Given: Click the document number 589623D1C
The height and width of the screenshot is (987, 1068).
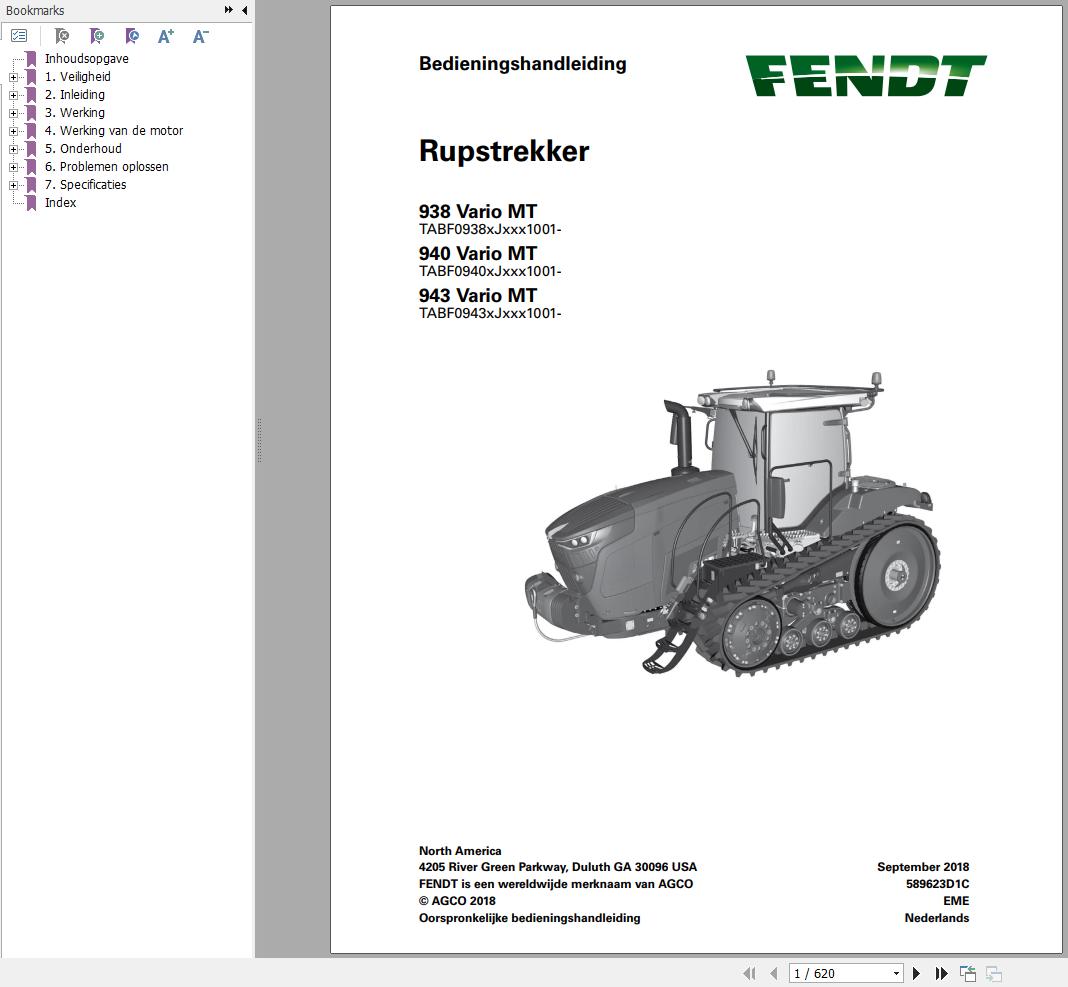Looking at the screenshot, I should [937, 884].
